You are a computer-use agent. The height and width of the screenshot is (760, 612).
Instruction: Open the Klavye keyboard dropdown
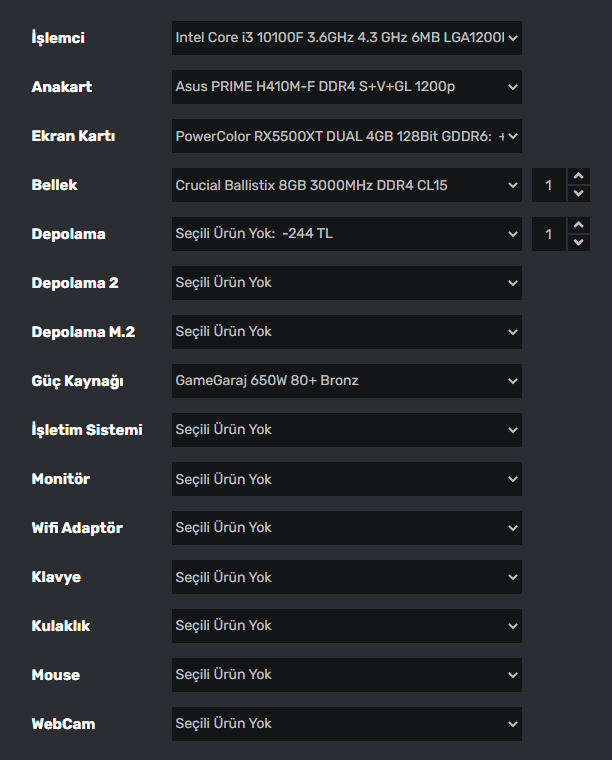tap(346, 577)
